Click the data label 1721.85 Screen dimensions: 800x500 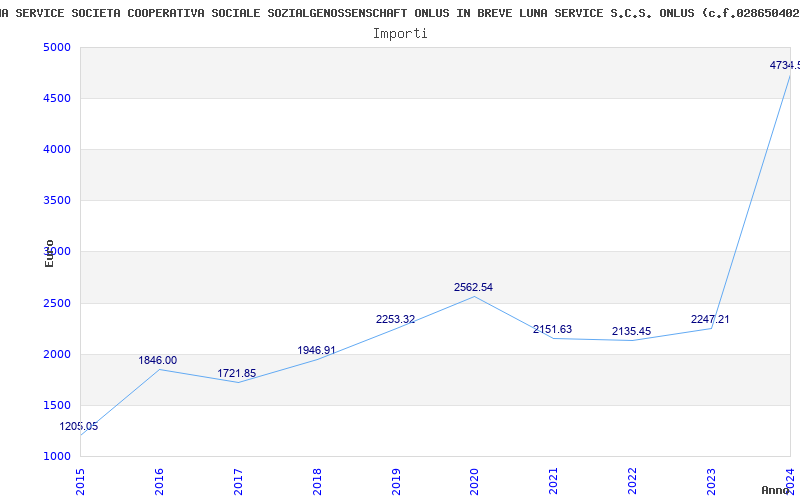point(237,373)
